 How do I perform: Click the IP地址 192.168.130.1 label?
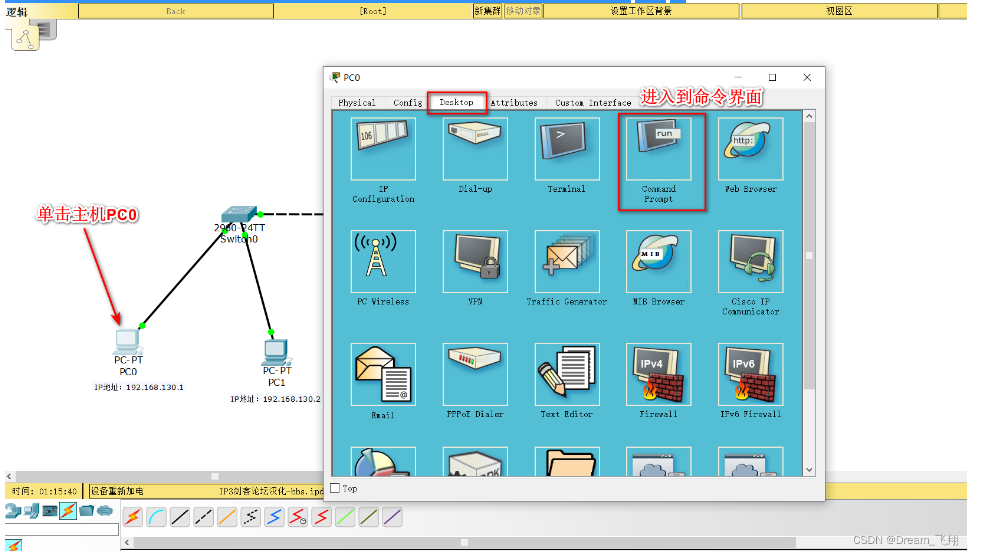139,387
